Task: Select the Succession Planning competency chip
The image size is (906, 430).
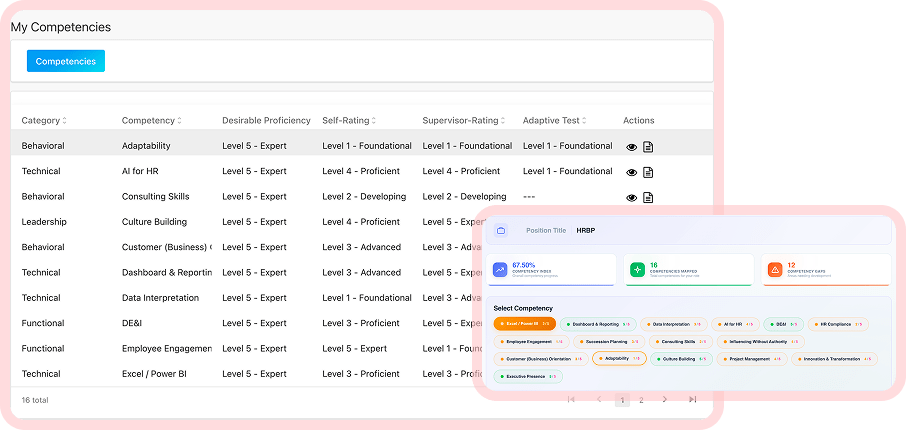Action: point(609,342)
